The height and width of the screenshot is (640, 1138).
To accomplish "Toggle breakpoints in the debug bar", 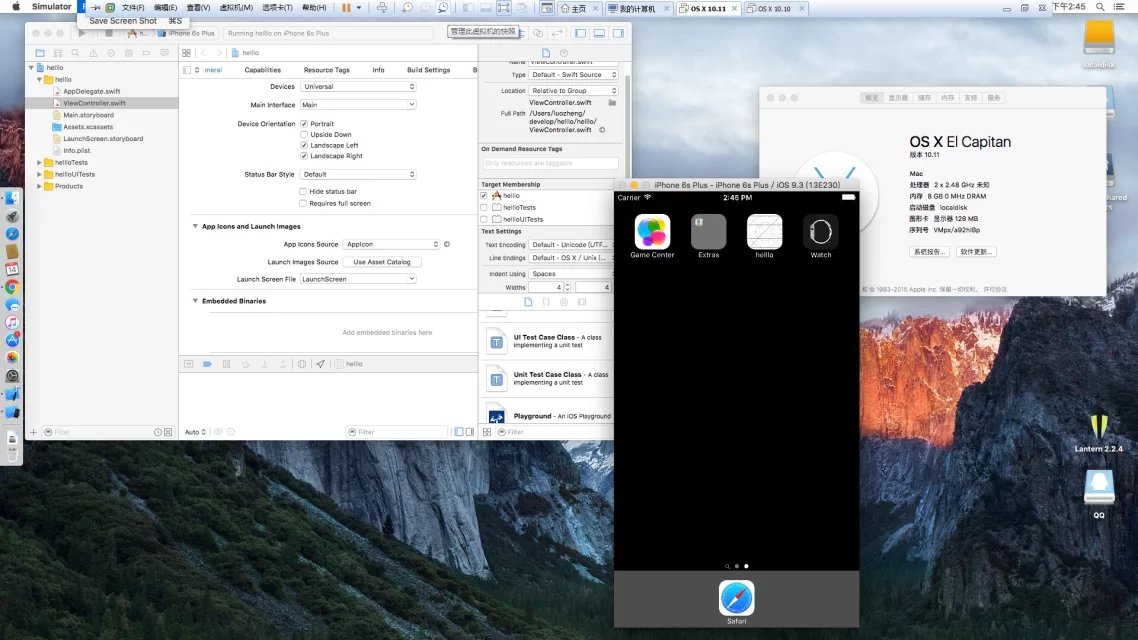I will click(x=208, y=364).
